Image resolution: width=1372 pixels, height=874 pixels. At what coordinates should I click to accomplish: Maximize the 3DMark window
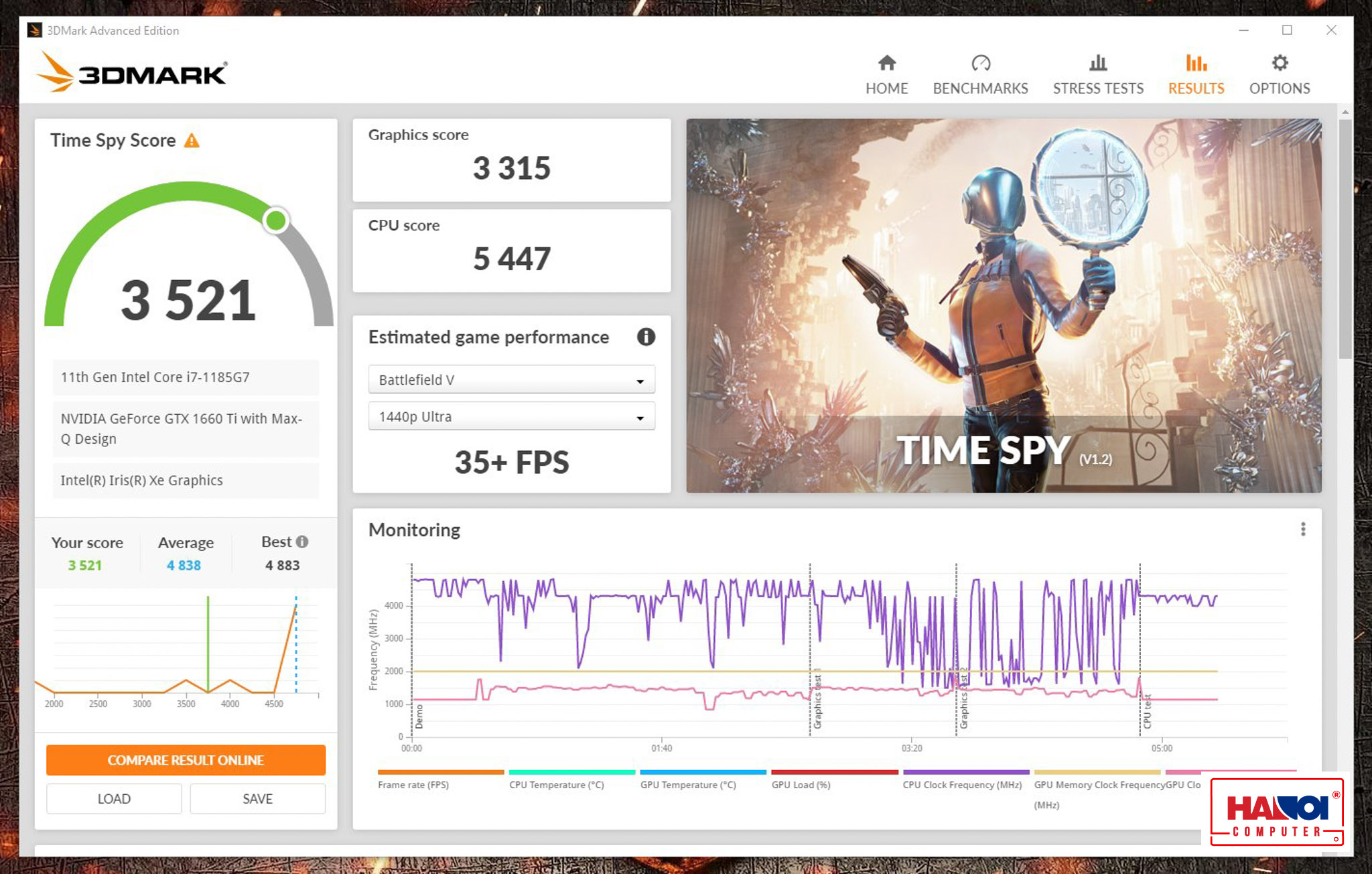point(1287,30)
